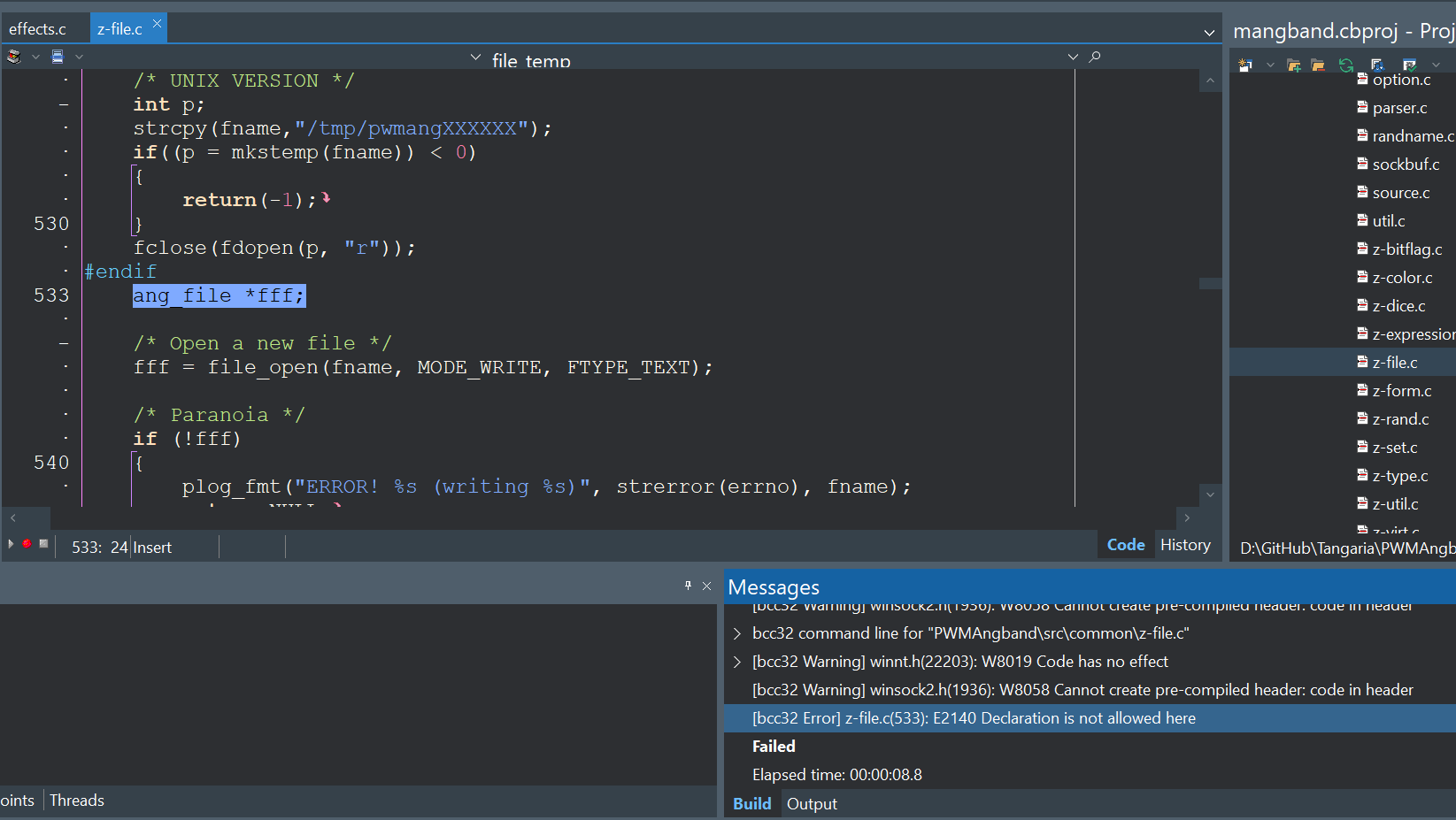Open a new project via the New item icon

[x=1244, y=65]
